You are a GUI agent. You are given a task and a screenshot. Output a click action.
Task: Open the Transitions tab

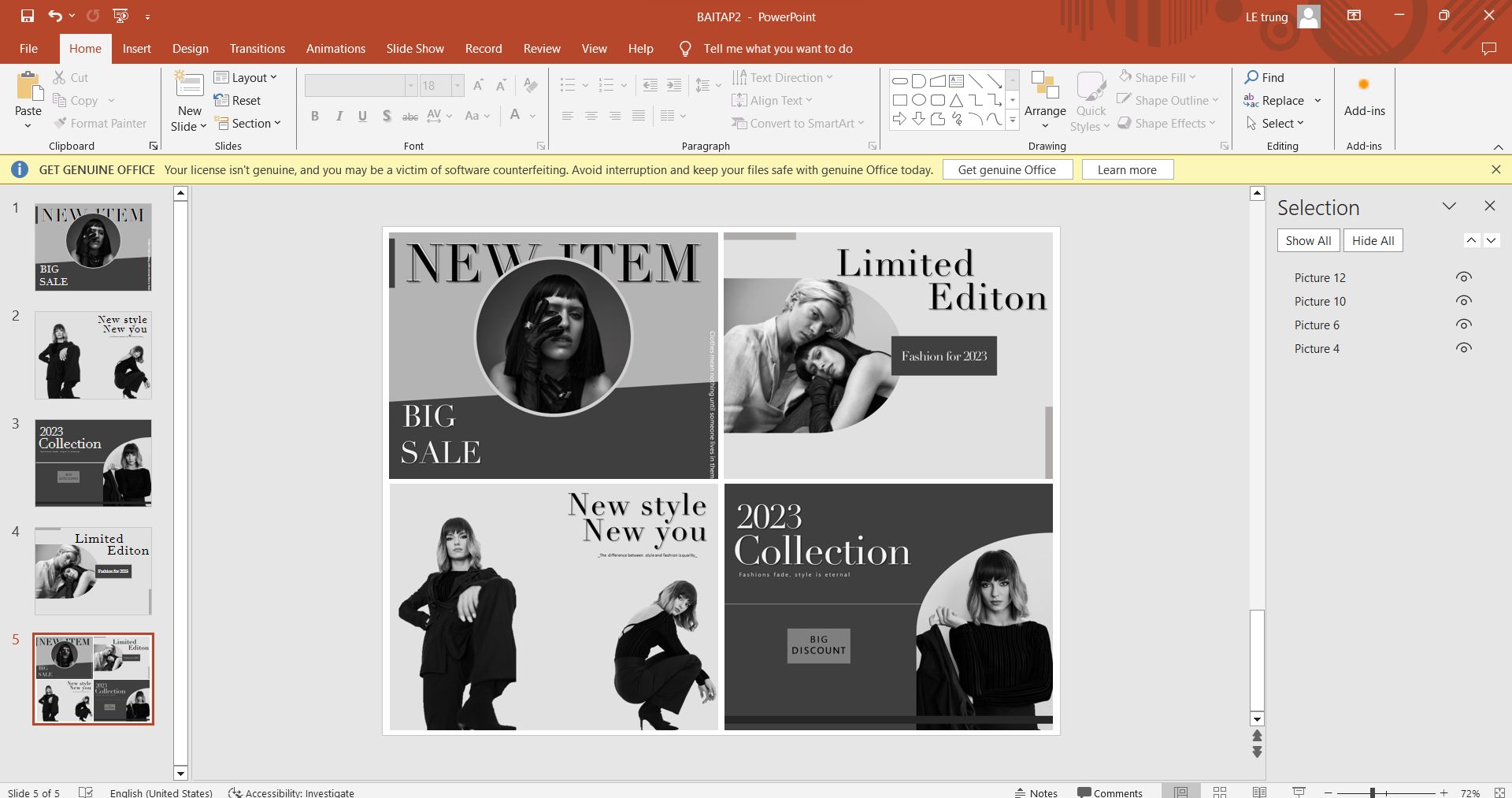[x=258, y=49]
